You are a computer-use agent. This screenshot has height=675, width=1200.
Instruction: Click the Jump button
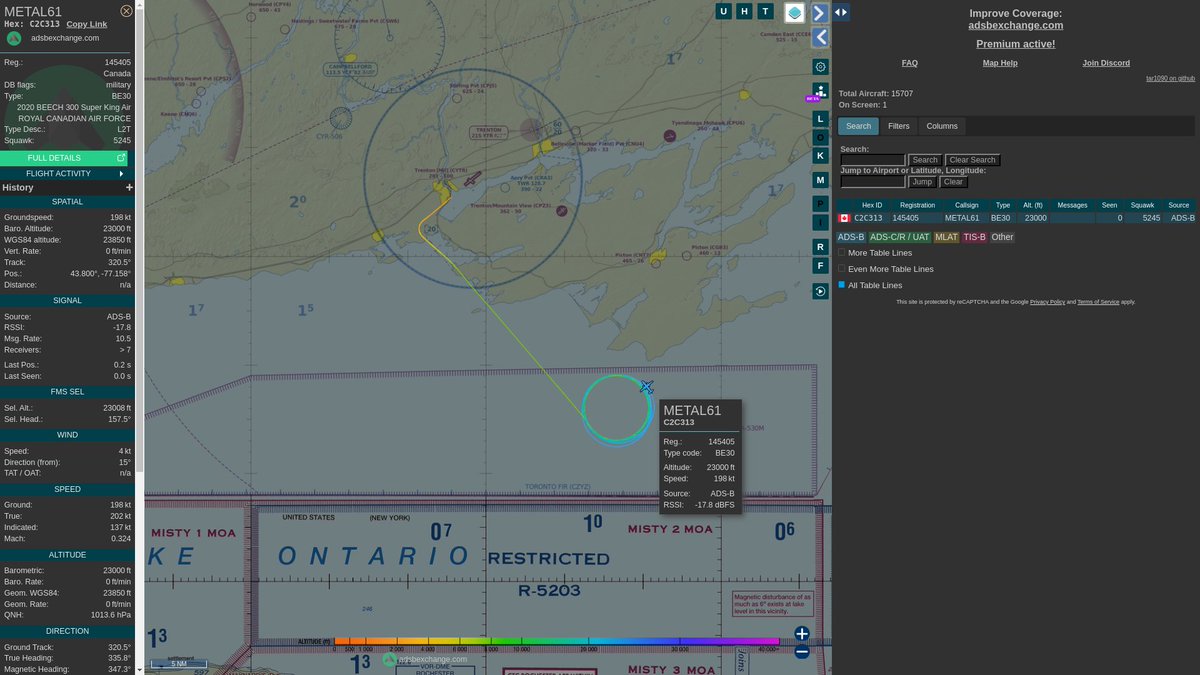[x=922, y=182]
